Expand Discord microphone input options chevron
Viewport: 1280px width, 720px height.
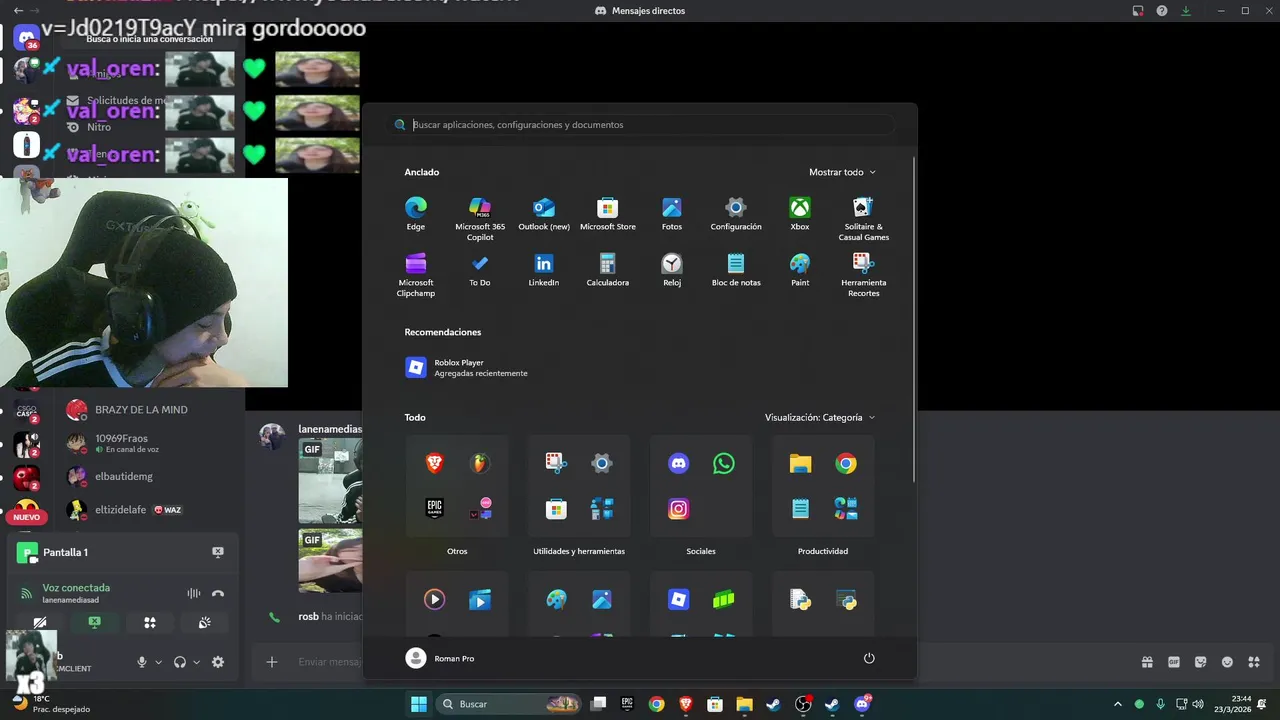click(158, 662)
